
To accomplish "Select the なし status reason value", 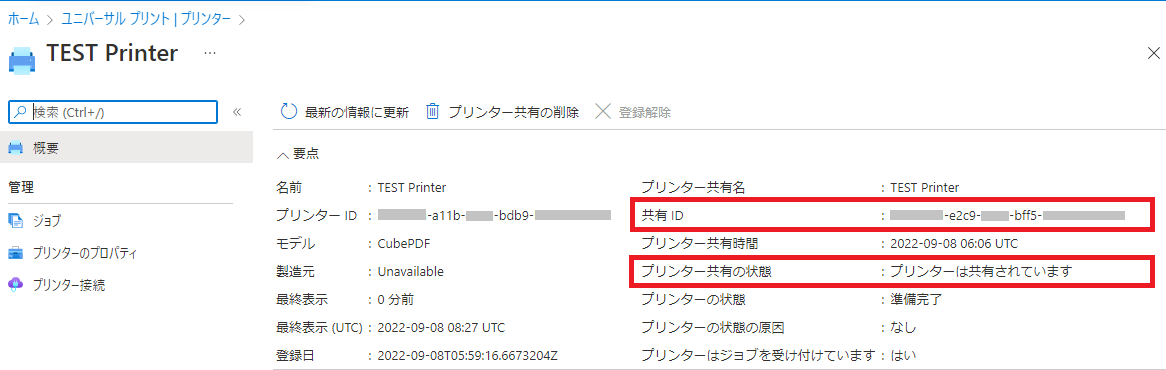I will [903, 328].
